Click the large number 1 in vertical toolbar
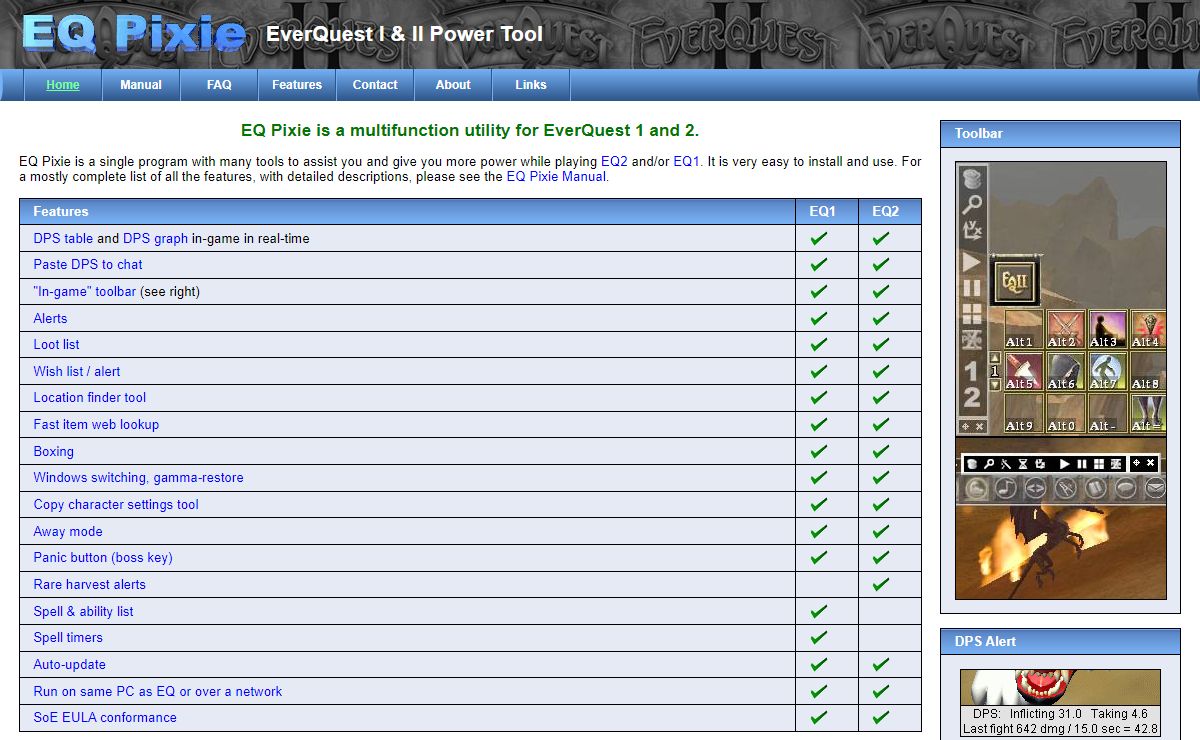This screenshot has width=1200, height=740. point(971,371)
